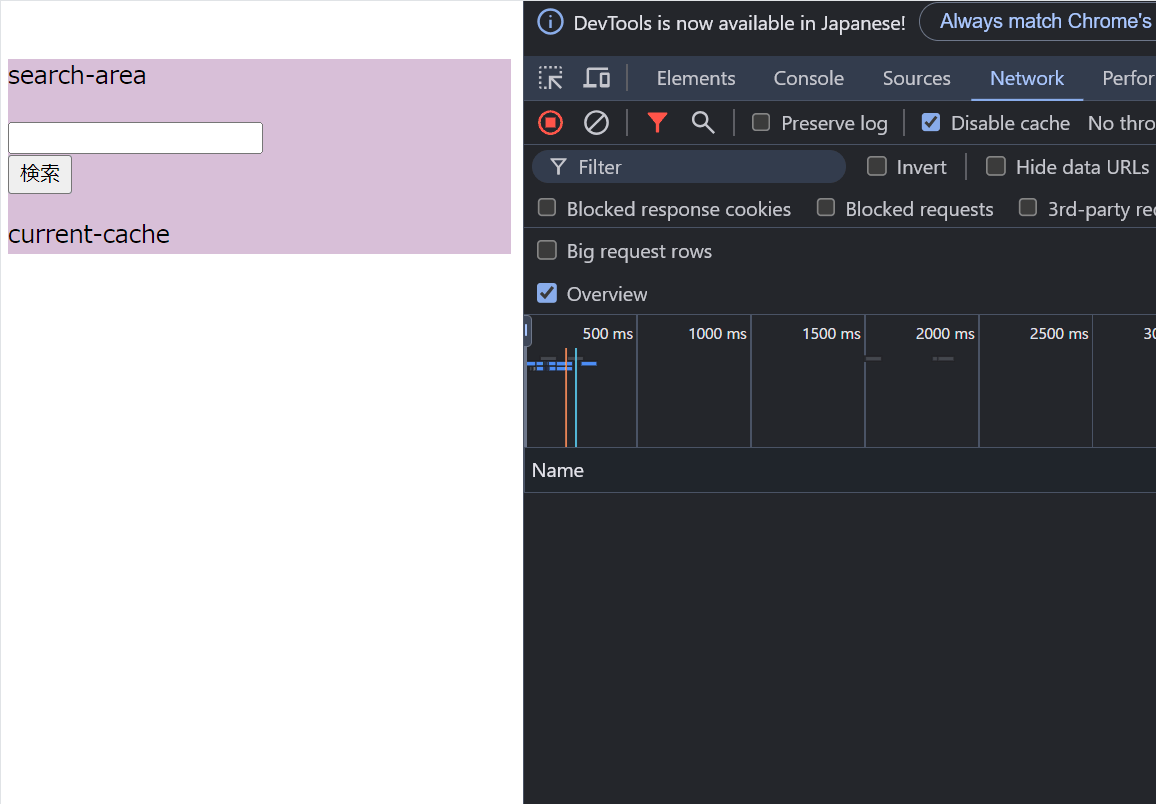Switch to the Console tab
Screen dimensions: 1156x804
pyautogui.click(x=808, y=77)
